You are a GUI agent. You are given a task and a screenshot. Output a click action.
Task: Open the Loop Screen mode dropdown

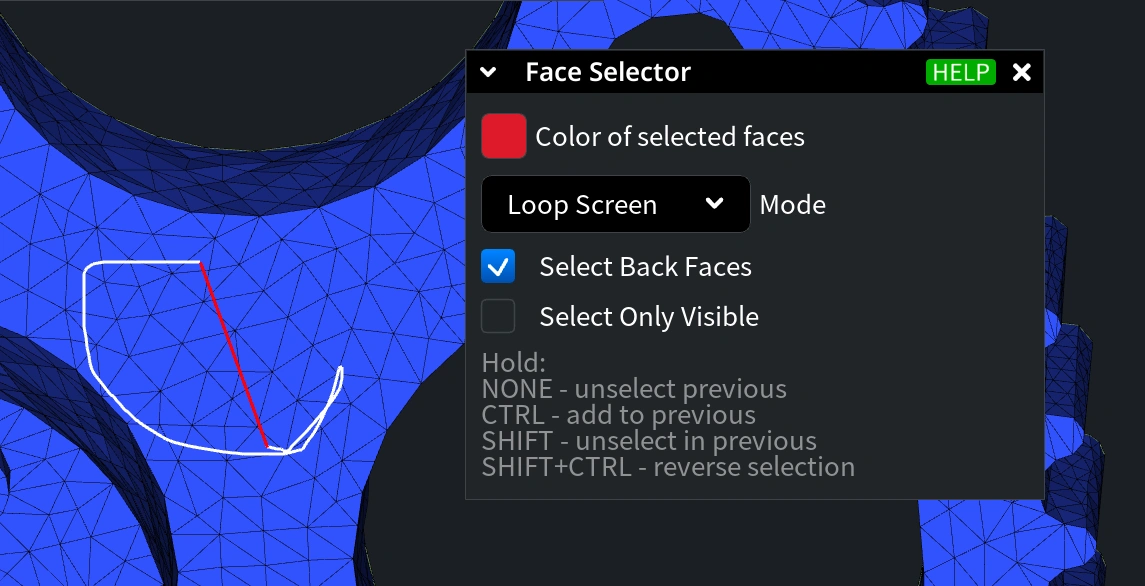click(x=616, y=204)
